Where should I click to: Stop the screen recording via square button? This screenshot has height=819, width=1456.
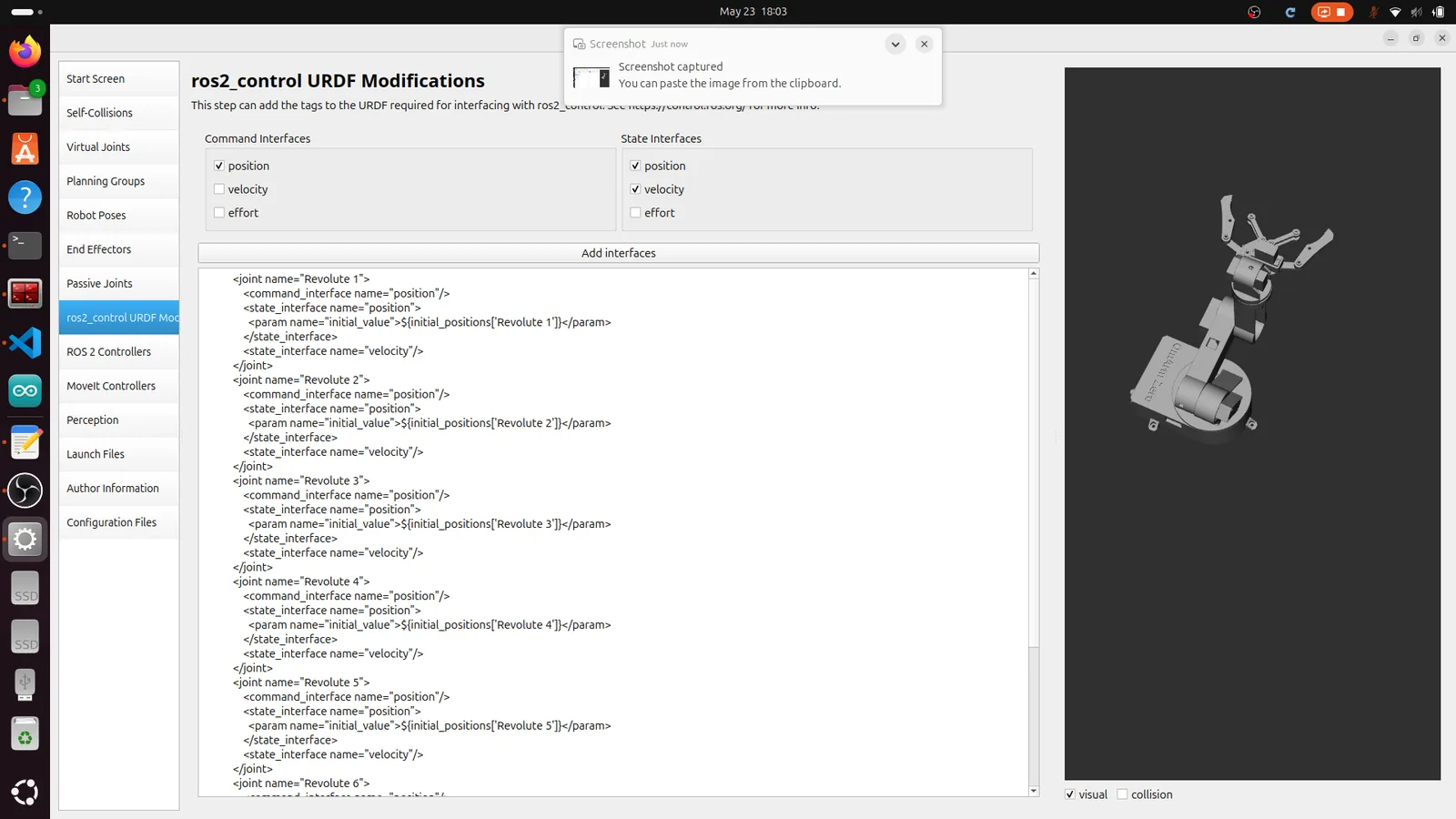1340,12
